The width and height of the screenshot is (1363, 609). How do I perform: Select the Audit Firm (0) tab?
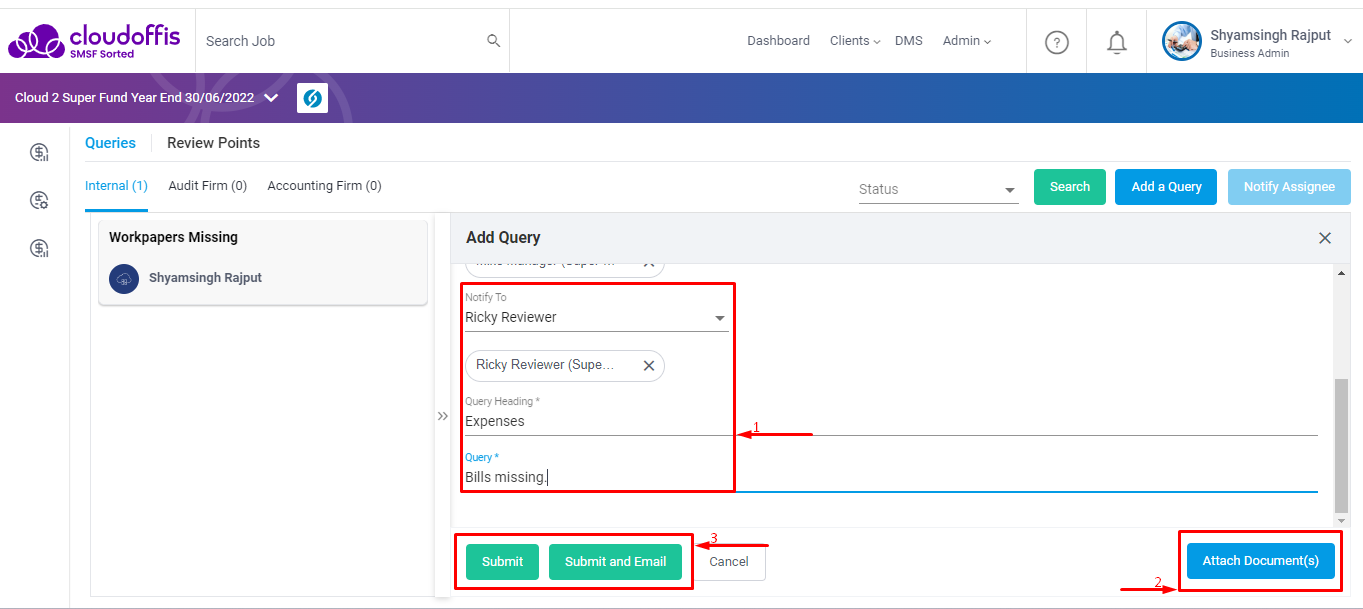coord(208,186)
